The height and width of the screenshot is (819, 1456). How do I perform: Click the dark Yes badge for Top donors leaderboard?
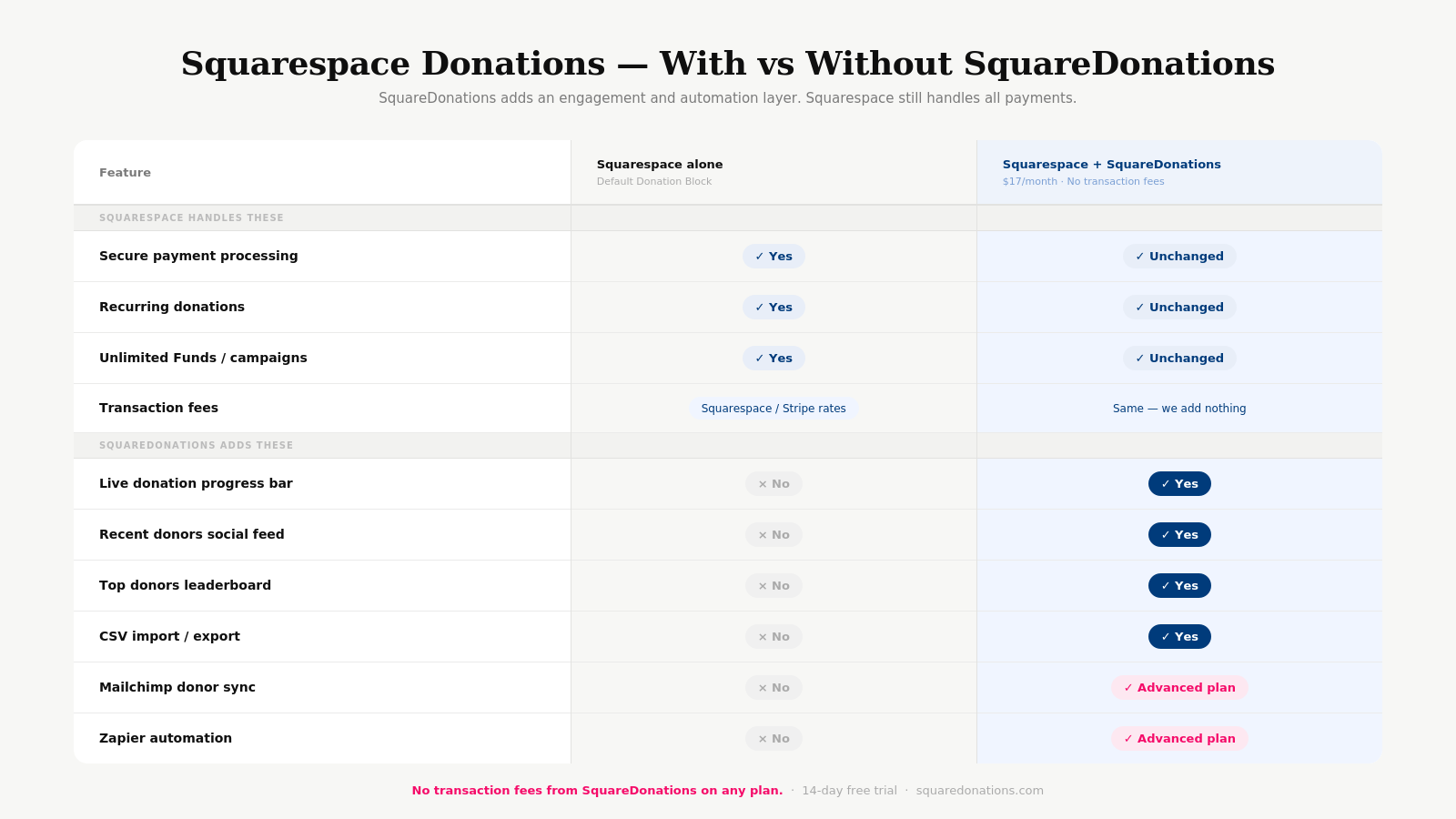click(x=1179, y=586)
